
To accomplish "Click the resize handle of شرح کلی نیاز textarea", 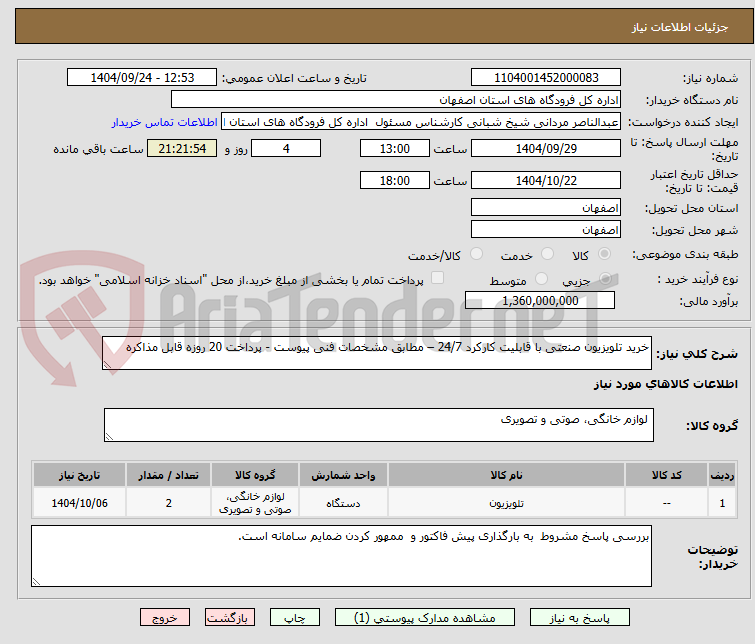I will [107, 365].
